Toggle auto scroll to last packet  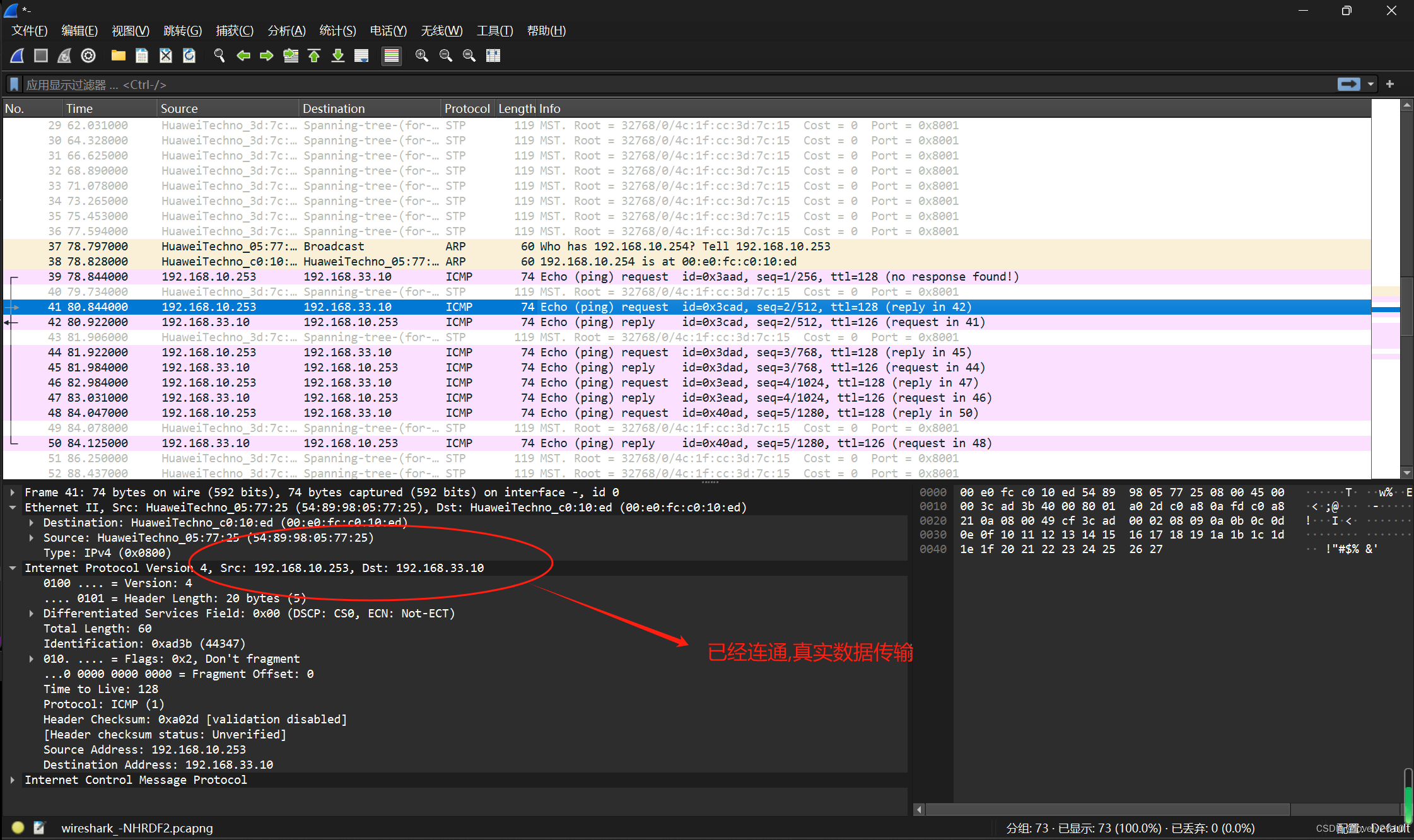tap(361, 55)
